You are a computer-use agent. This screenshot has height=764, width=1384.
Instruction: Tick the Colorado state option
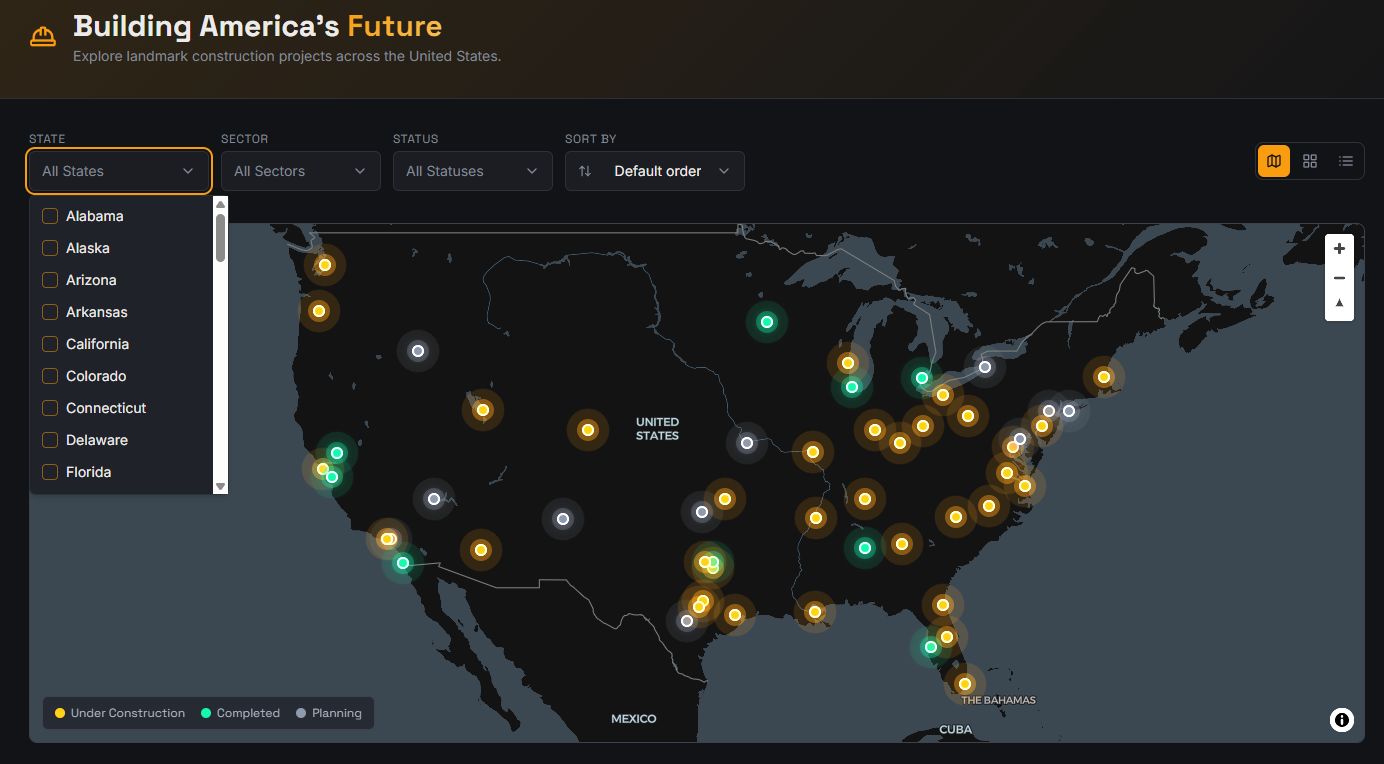pos(50,376)
